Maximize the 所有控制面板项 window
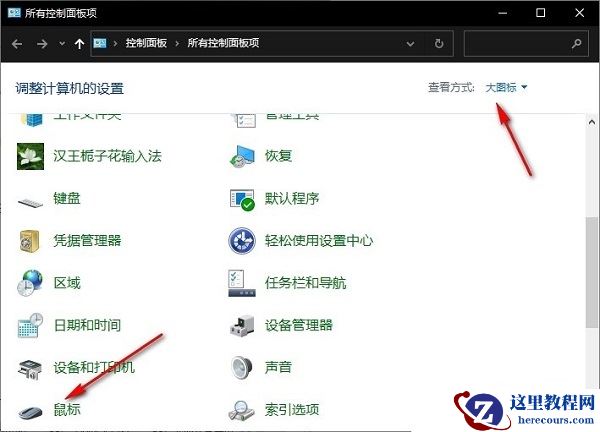600x432 pixels. point(540,13)
